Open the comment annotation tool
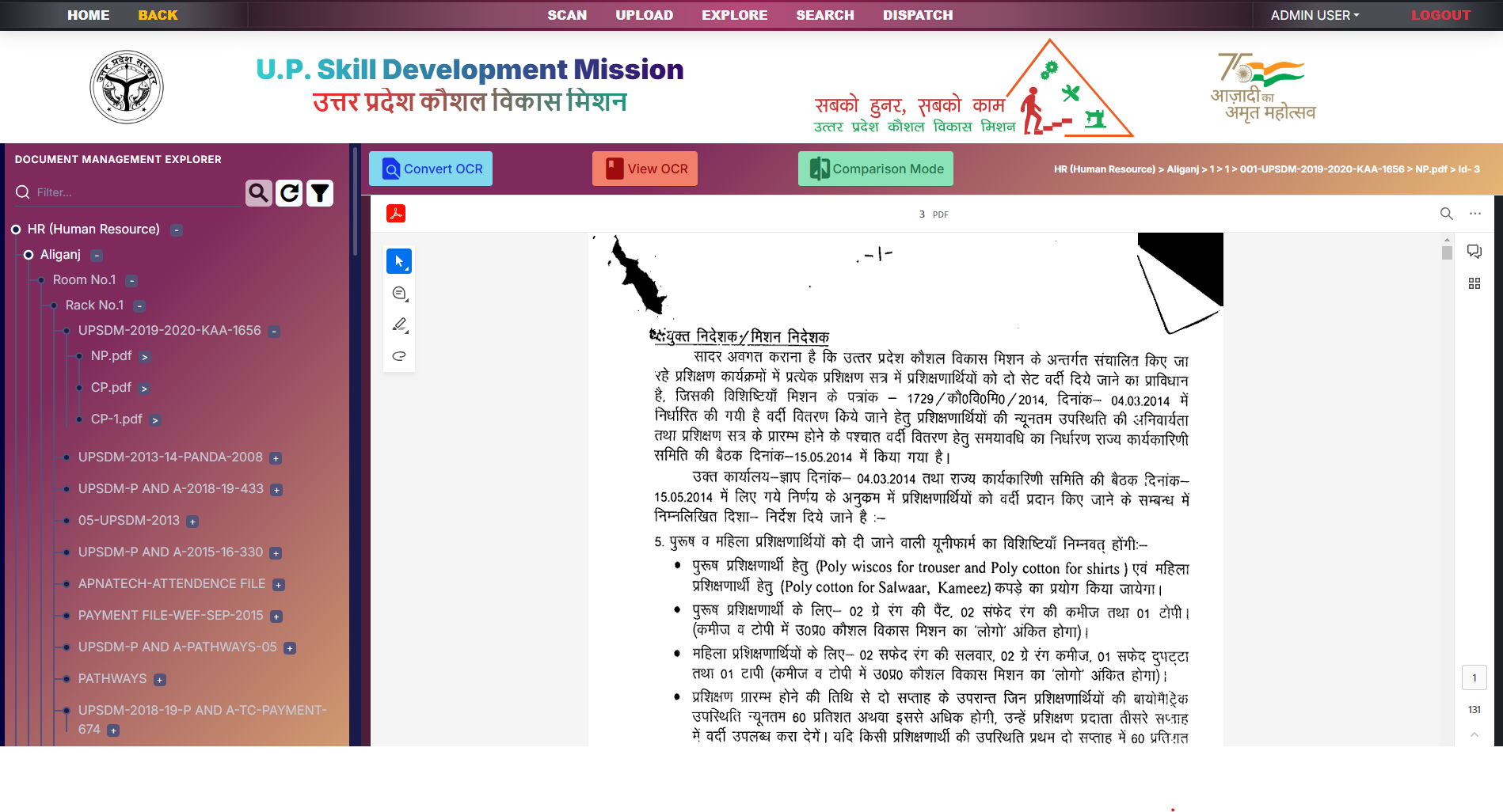Viewport: 1503px width, 812px height. coord(399,294)
